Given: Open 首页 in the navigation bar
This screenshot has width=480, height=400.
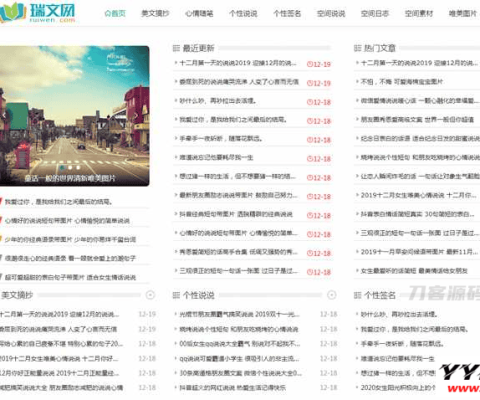Looking at the screenshot, I should point(115,13).
